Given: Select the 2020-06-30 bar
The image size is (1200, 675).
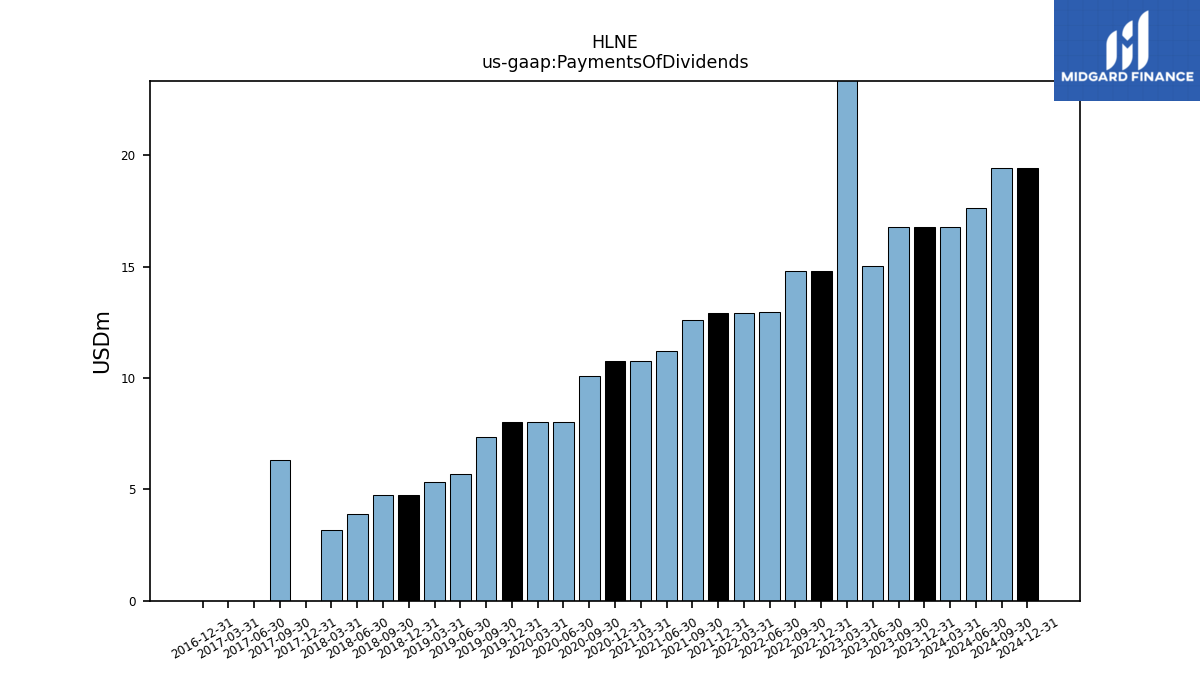Looking at the screenshot, I should 563,511.
